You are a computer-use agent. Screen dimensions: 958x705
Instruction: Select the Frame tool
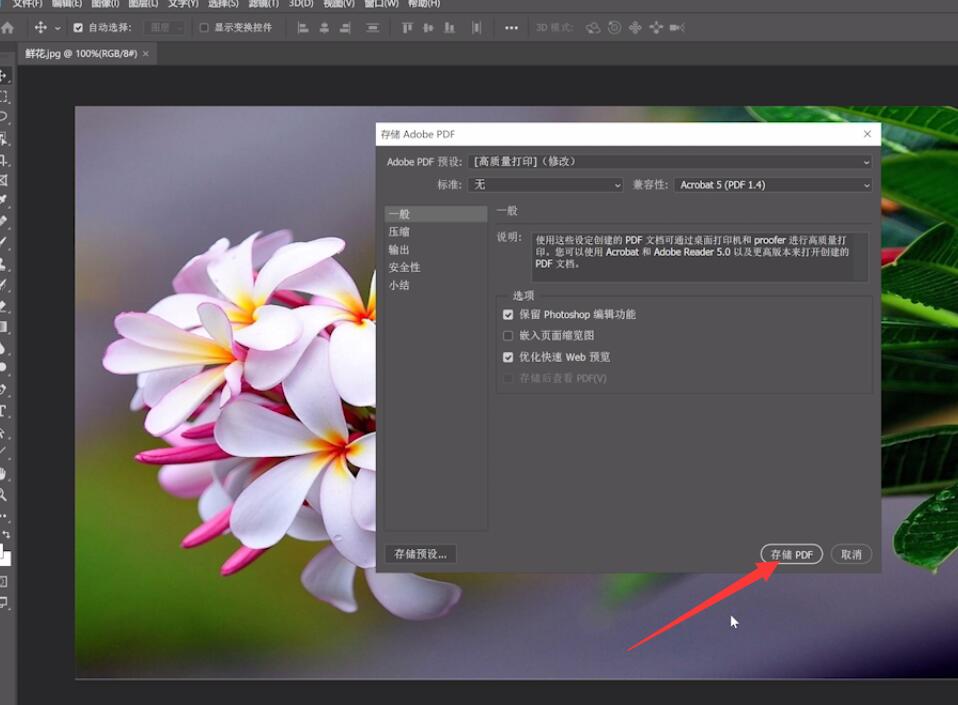click(4, 180)
